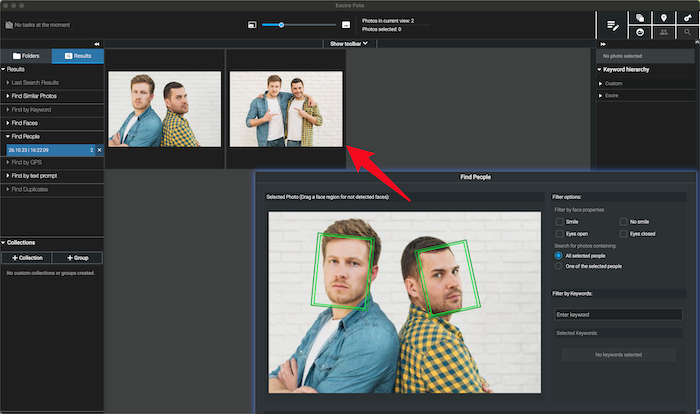The width and height of the screenshot is (700, 414).
Task: Click the Show toolbar button
Action: 349,44
